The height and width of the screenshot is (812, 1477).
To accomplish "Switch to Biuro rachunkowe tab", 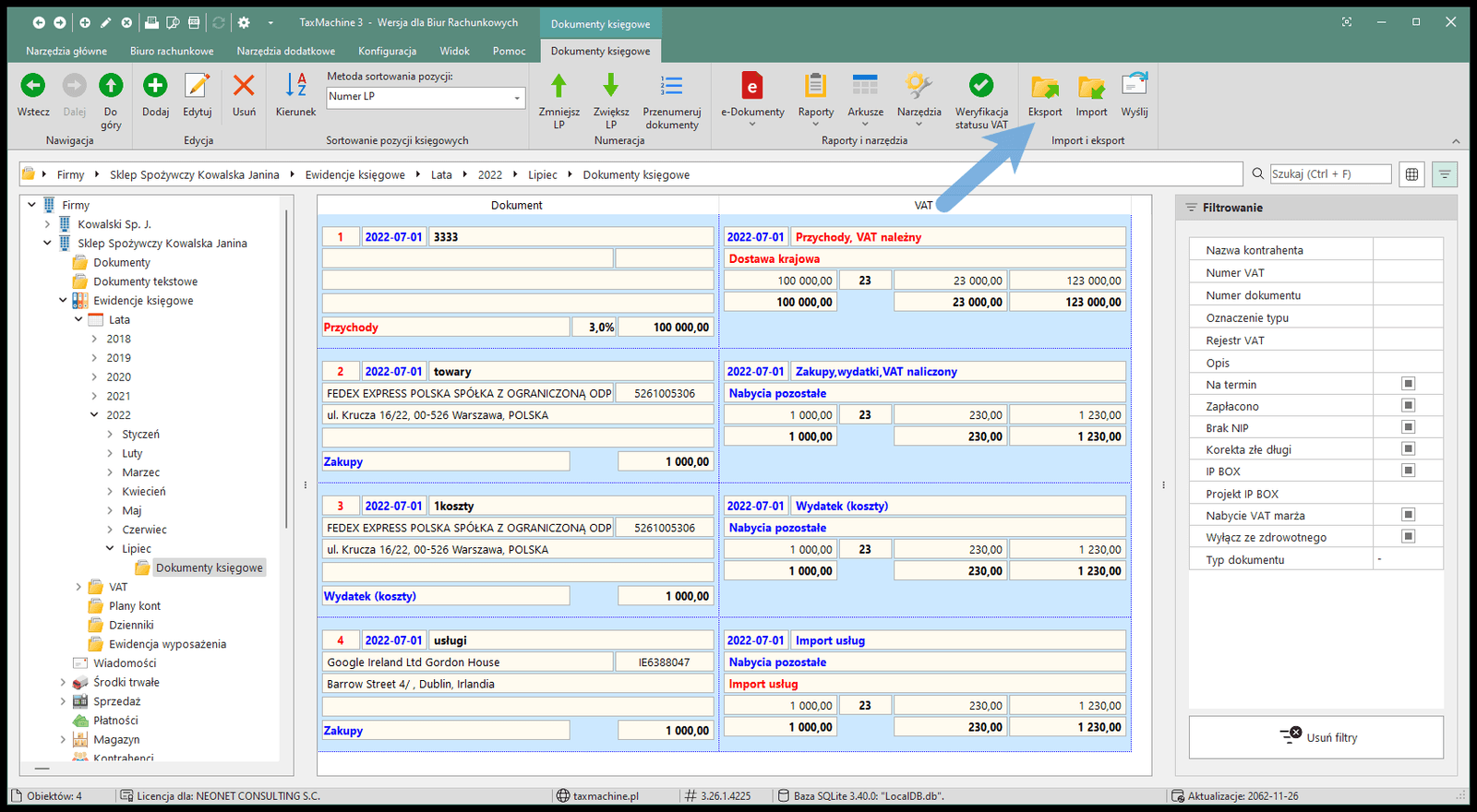I will 172,51.
